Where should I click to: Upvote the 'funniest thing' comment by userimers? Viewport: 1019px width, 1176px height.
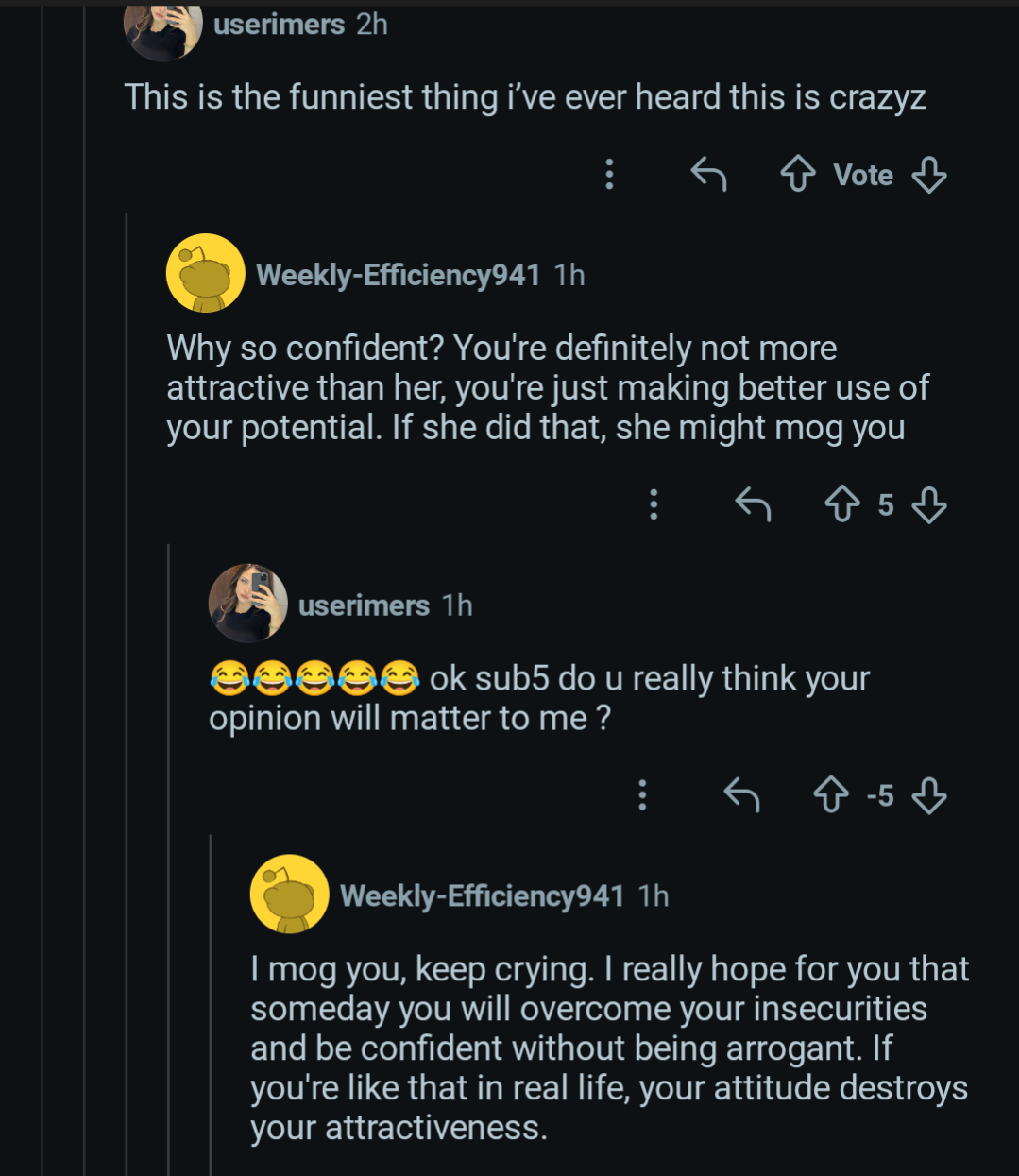[x=798, y=175]
